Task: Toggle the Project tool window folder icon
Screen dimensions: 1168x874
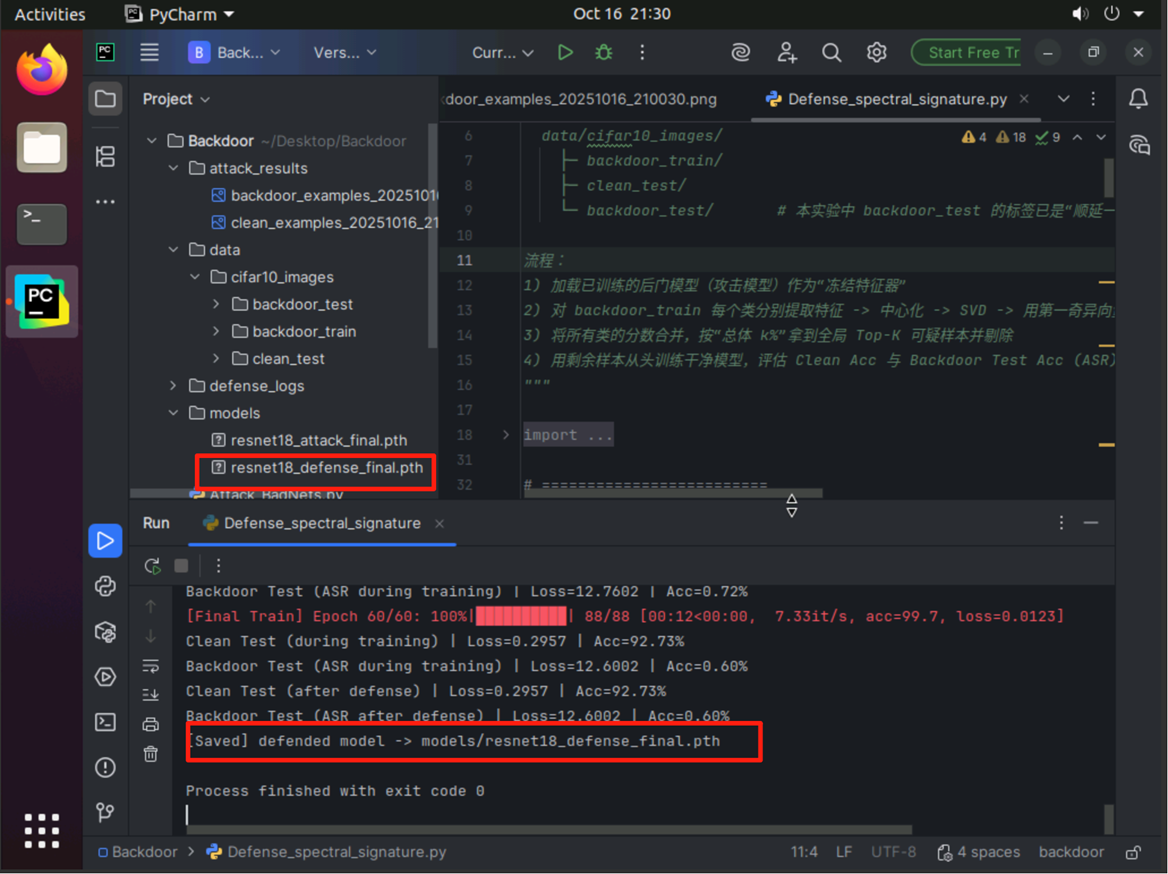Action: click(105, 99)
